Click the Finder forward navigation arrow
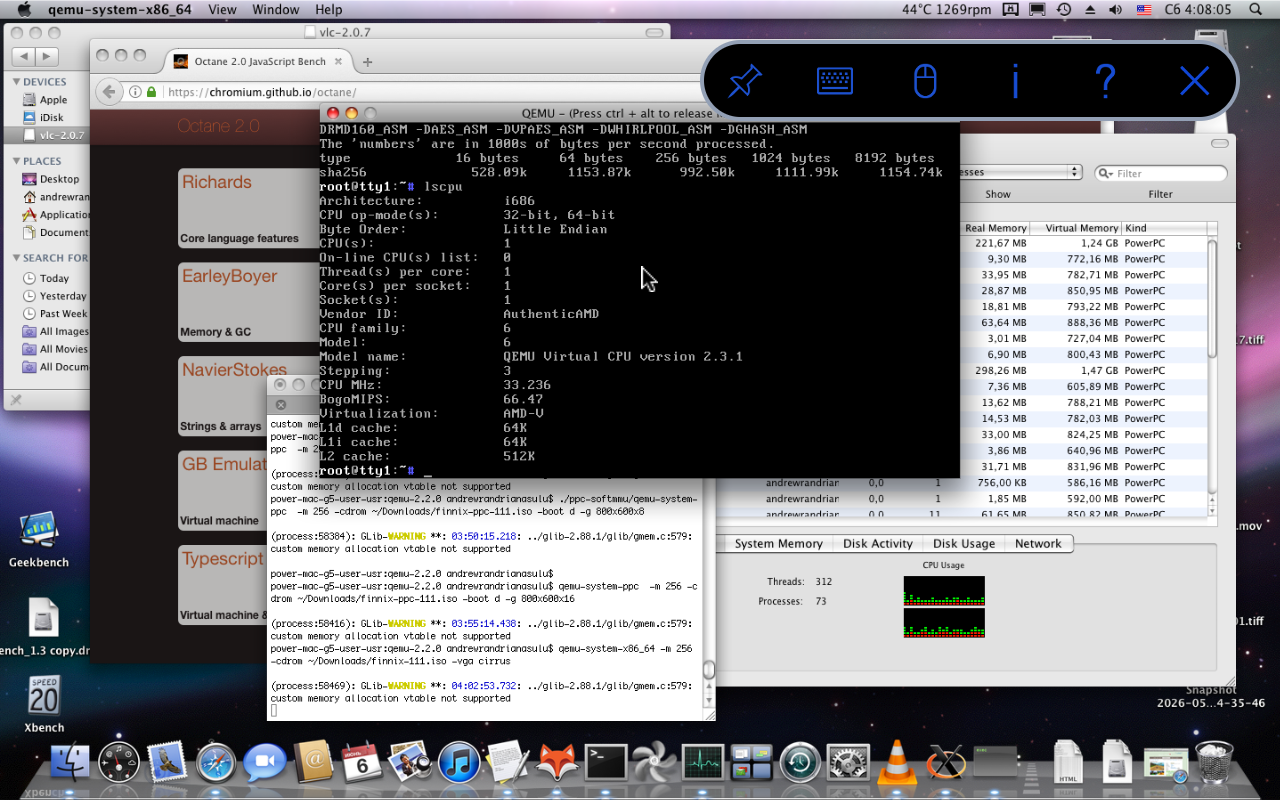 (x=47, y=56)
